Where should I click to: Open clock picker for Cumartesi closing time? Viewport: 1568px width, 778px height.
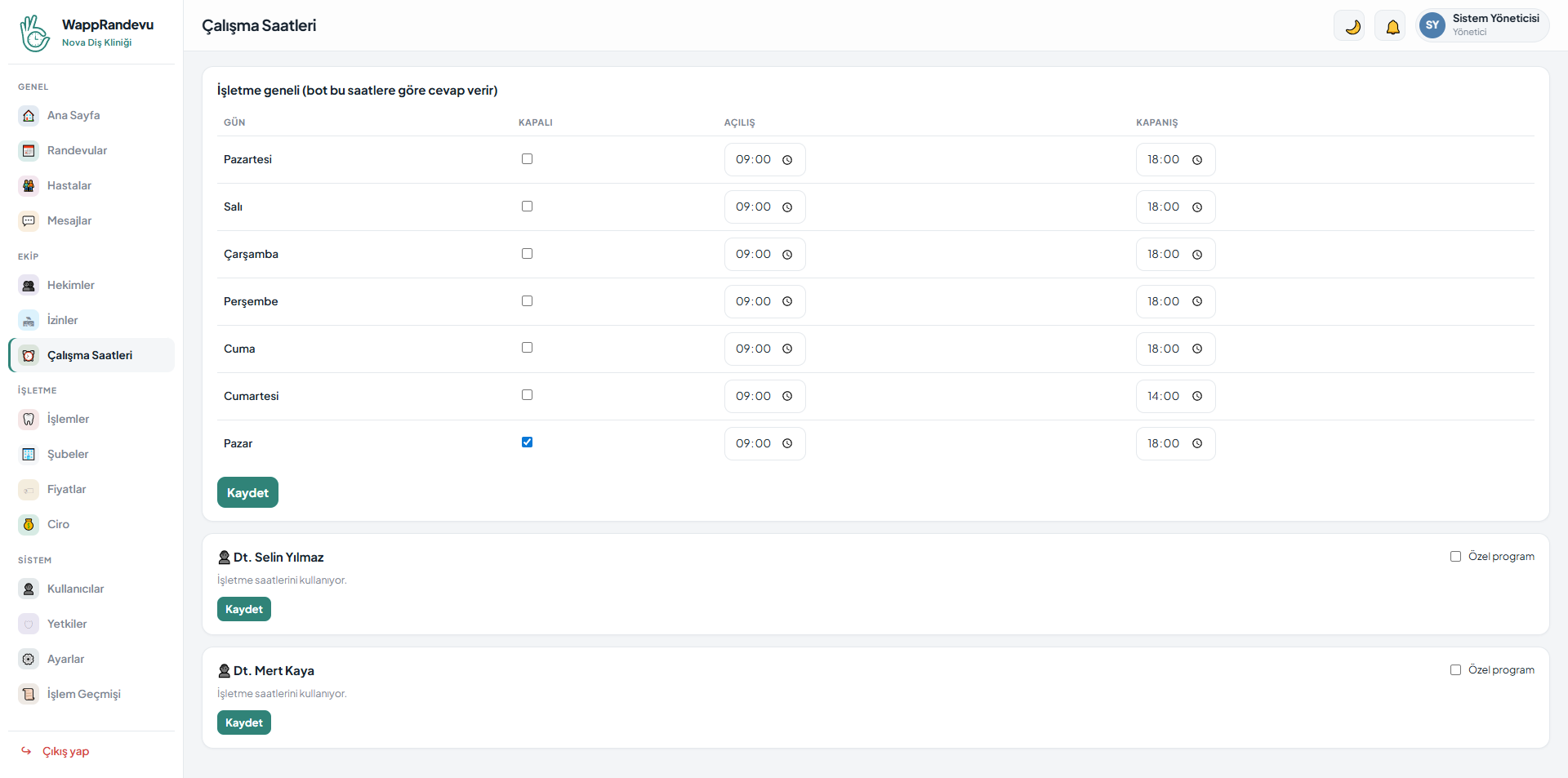1197,396
